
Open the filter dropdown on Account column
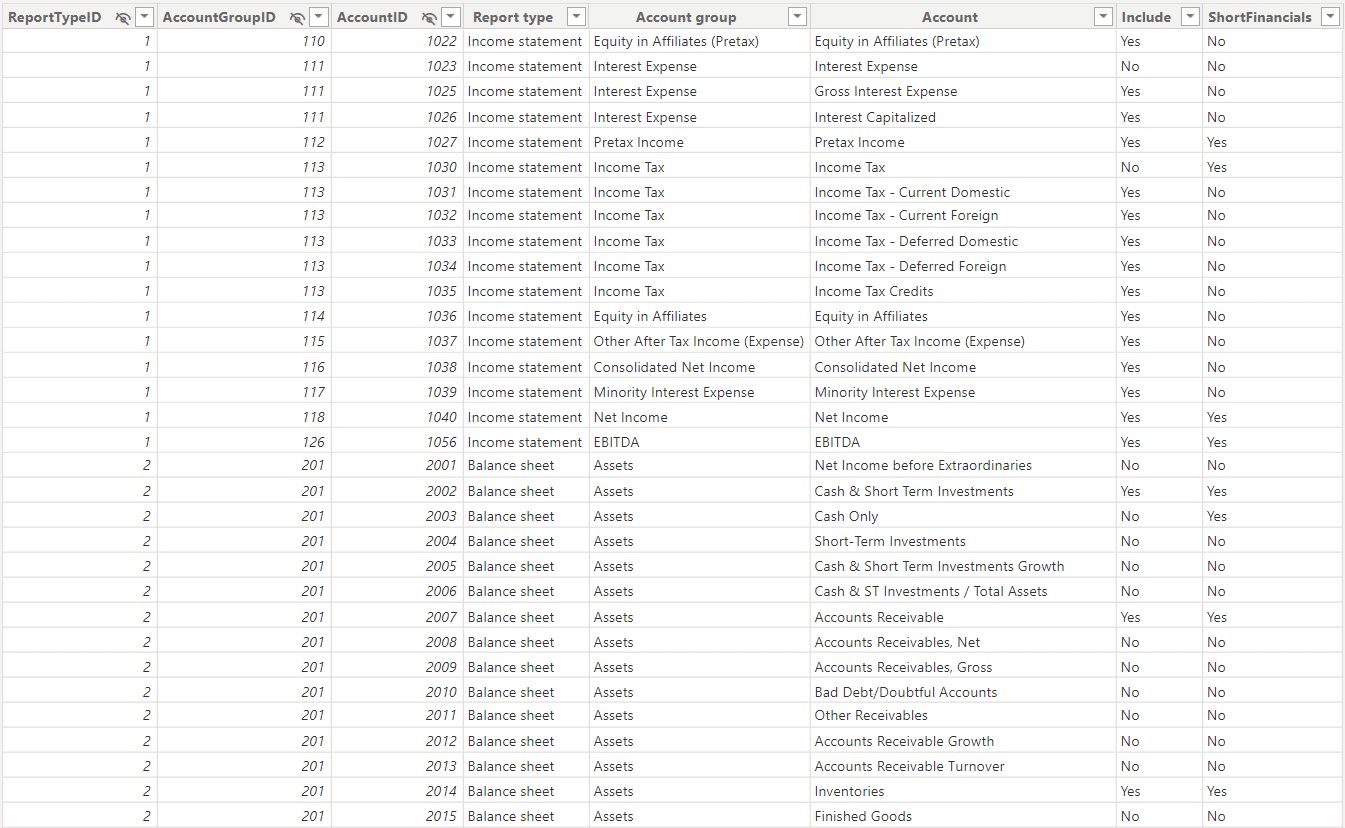coord(1103,17)
